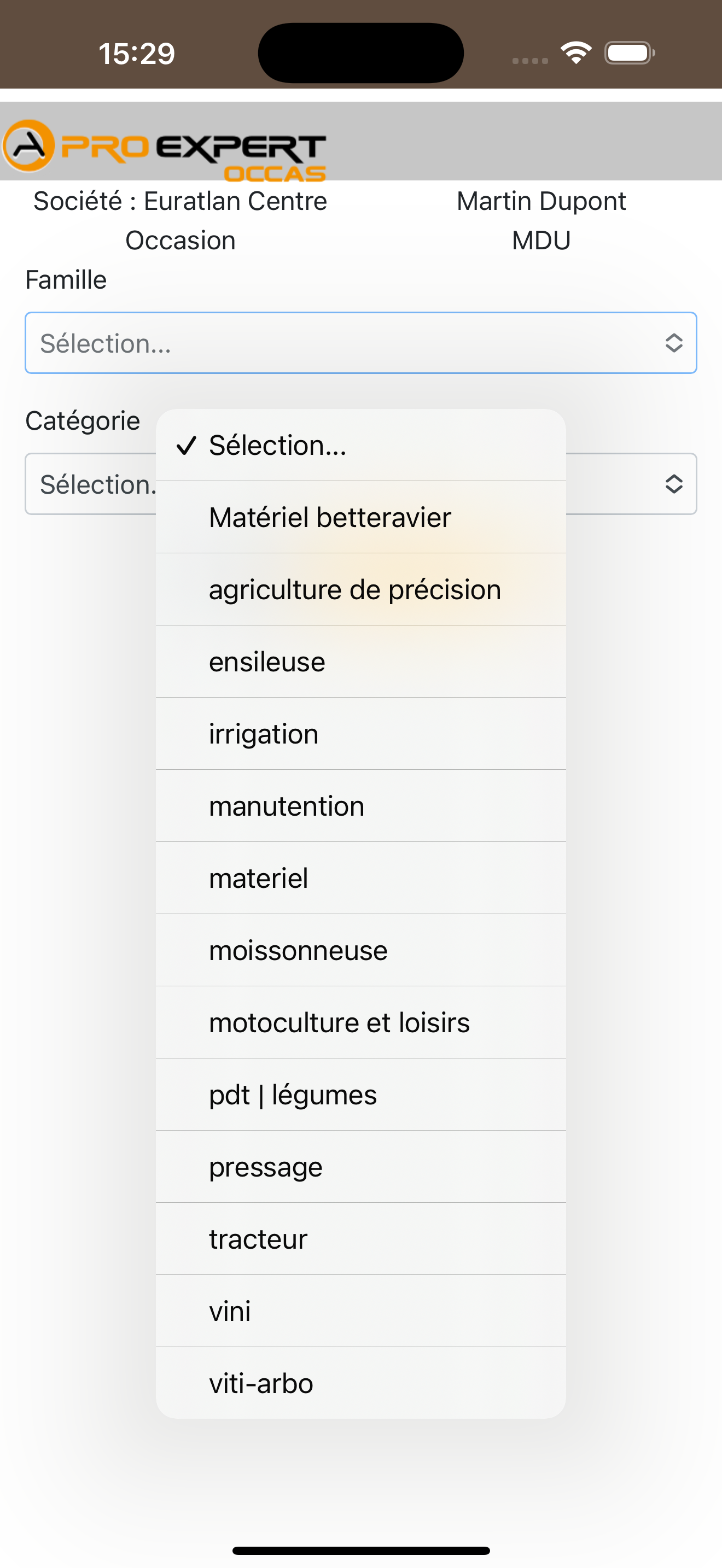
Task: Select moissonneuse from the menu
Action: 361,950
